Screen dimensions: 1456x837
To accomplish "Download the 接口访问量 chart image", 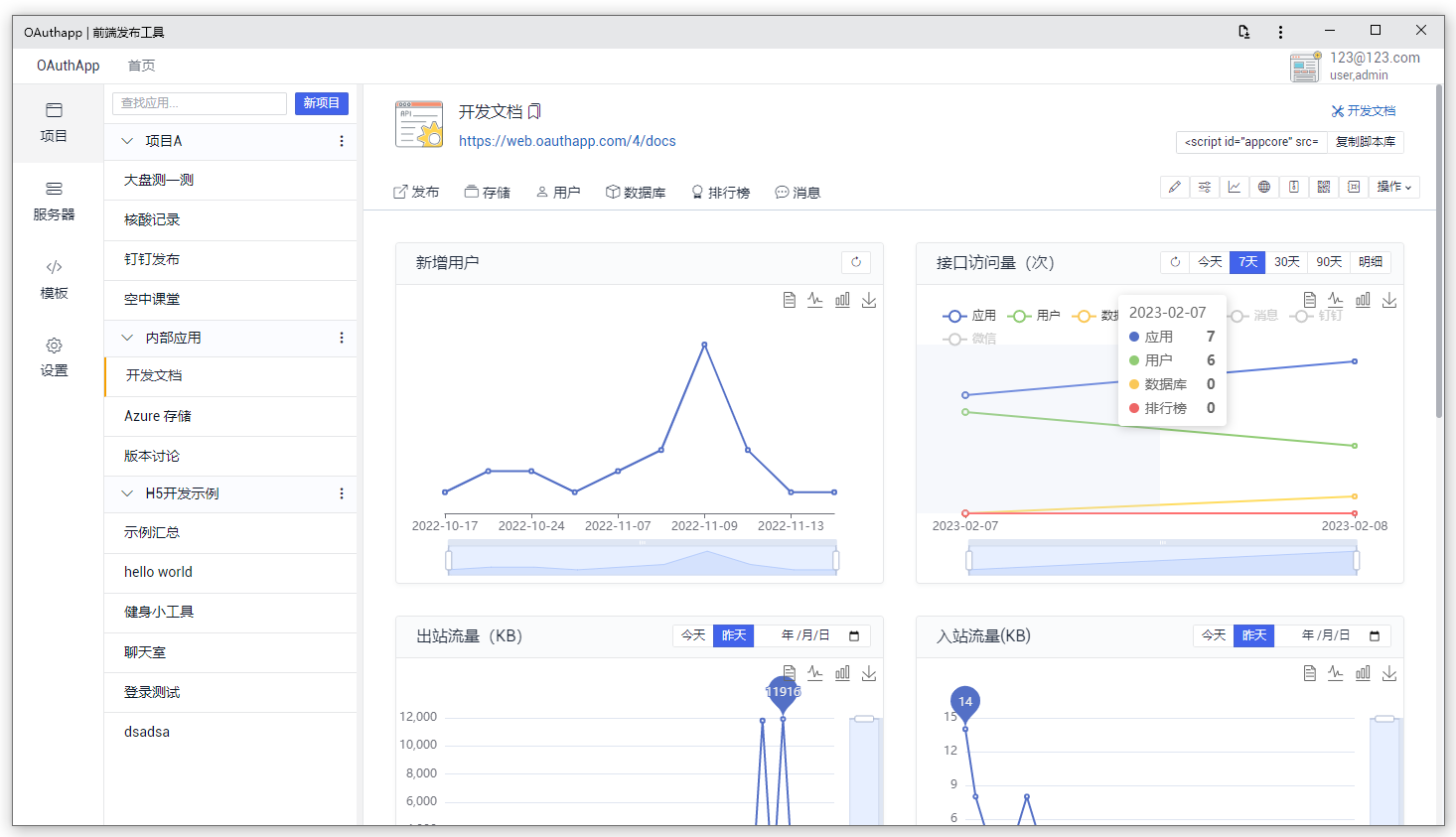I will 1389,300.
